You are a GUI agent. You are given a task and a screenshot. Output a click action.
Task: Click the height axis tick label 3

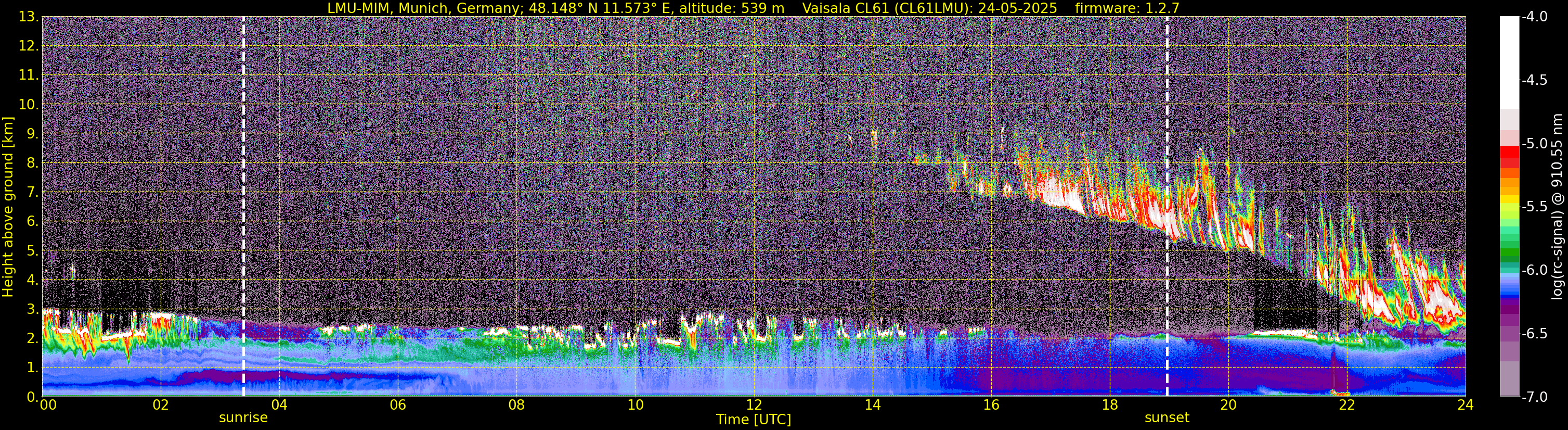click(x=32, y=309)
